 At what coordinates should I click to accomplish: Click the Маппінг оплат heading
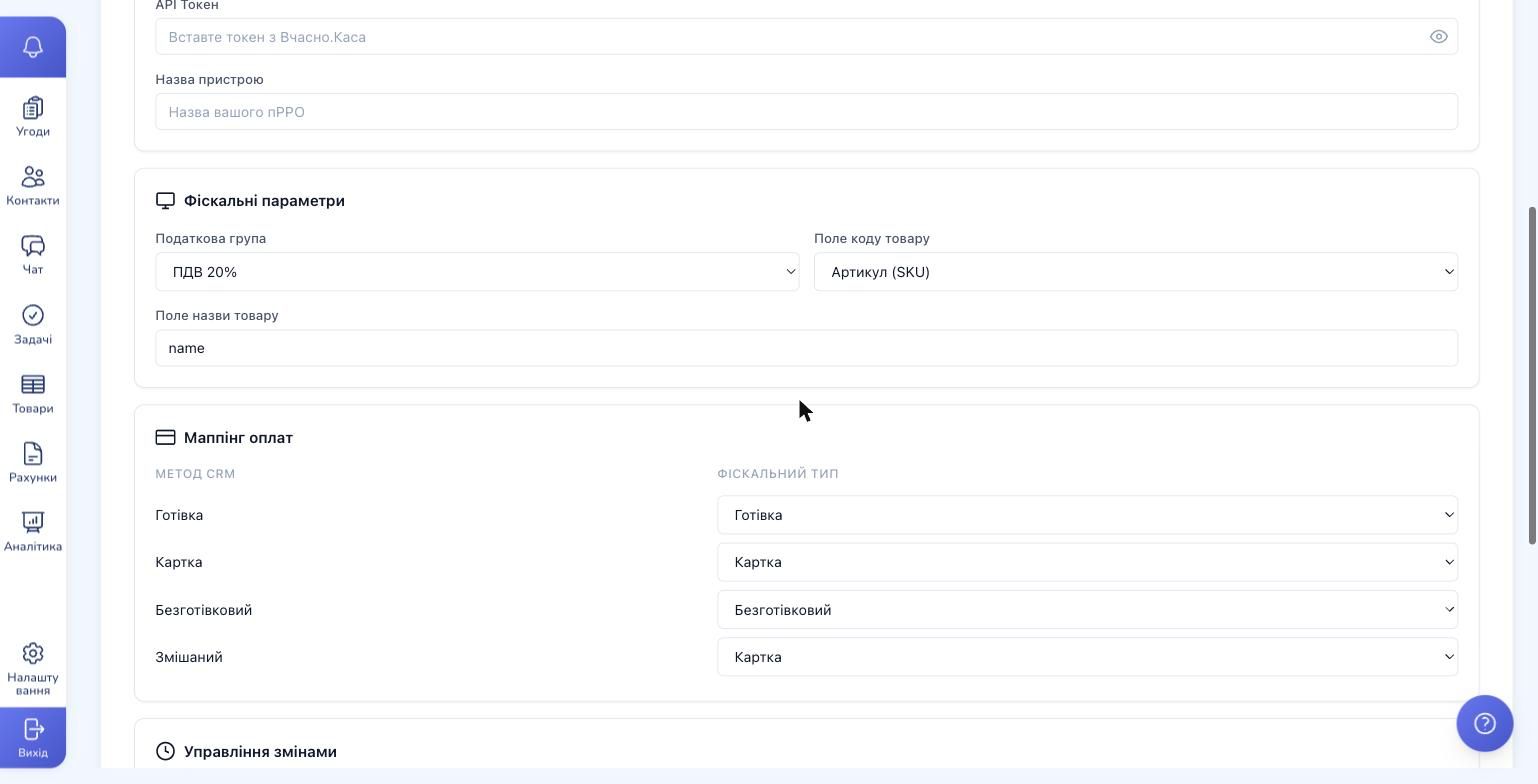click(x=238, y=438)
